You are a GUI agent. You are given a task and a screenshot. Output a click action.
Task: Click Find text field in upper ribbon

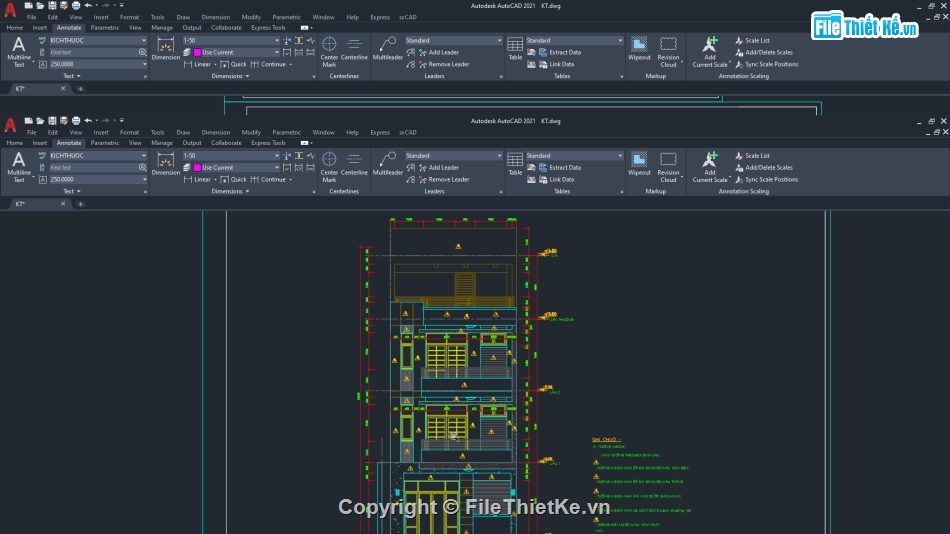click(93, 52)
